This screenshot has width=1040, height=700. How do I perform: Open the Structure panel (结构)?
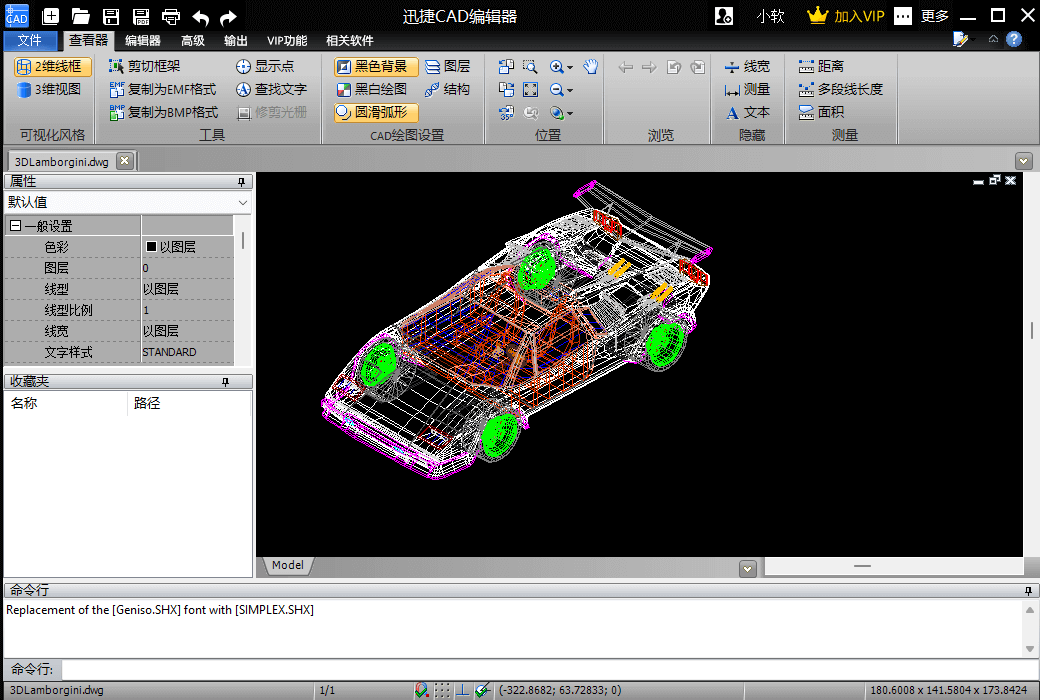click(447, 90)
